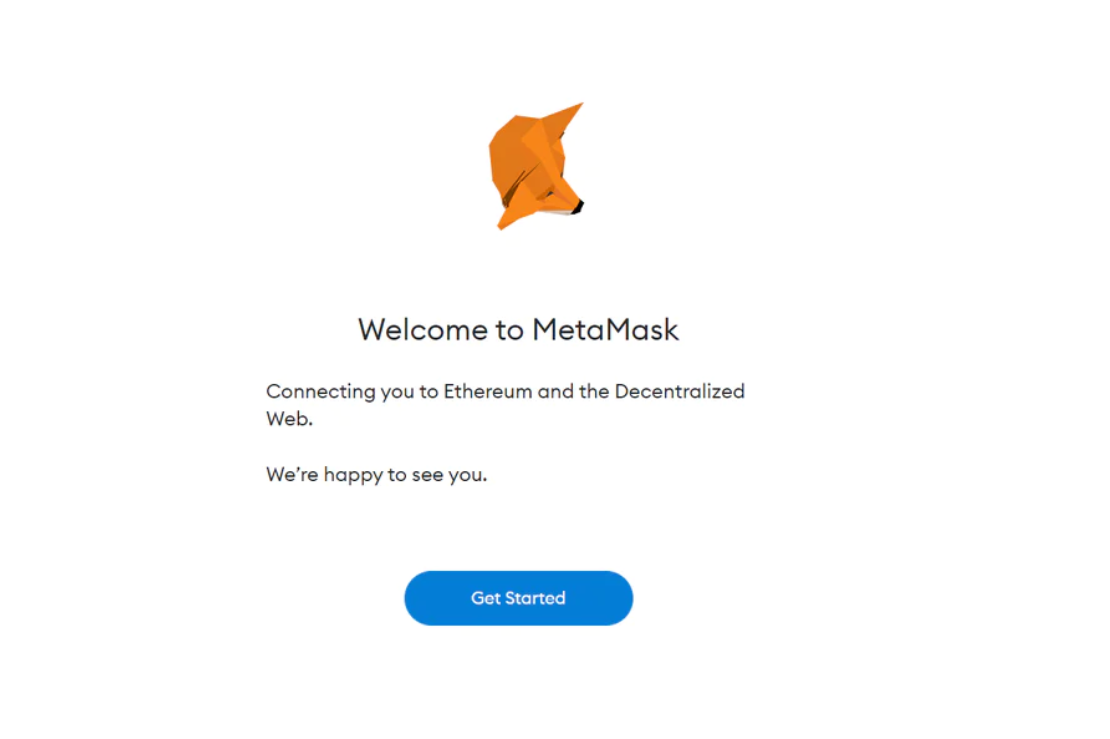This screenshot has height=739, width=1110.
Task: Click the Get Started button
Action: 518,598
